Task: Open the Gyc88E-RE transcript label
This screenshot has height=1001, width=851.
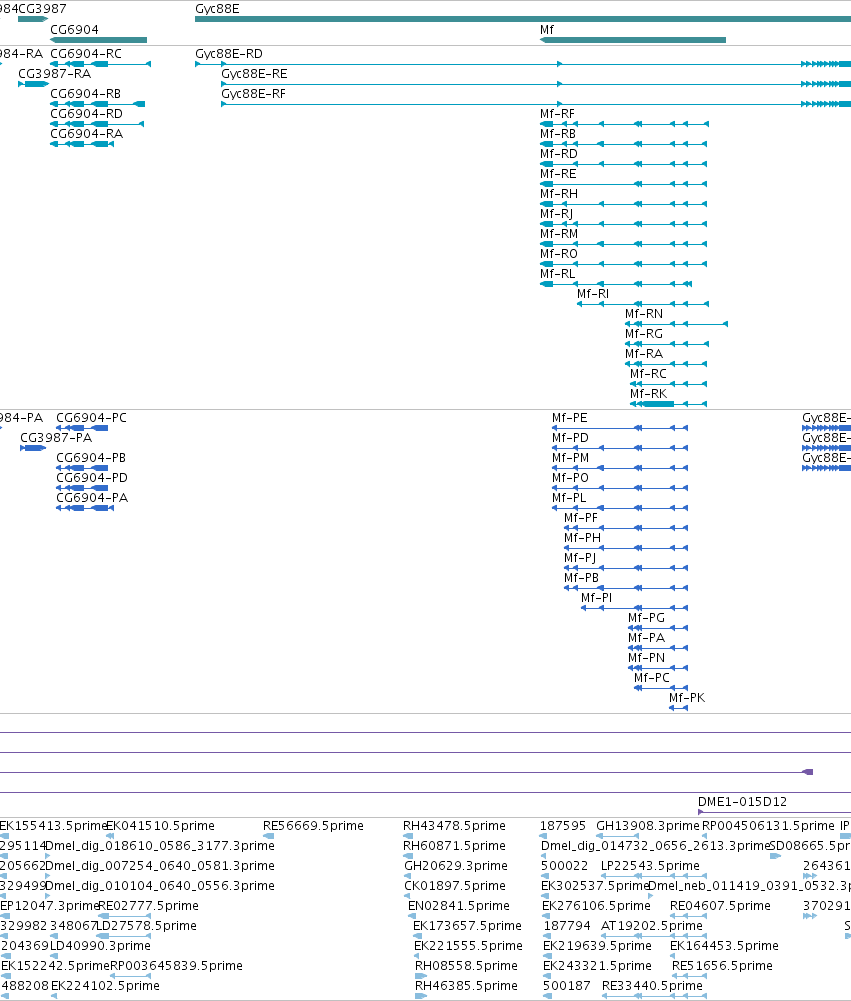Action: (x=254, y=73)
